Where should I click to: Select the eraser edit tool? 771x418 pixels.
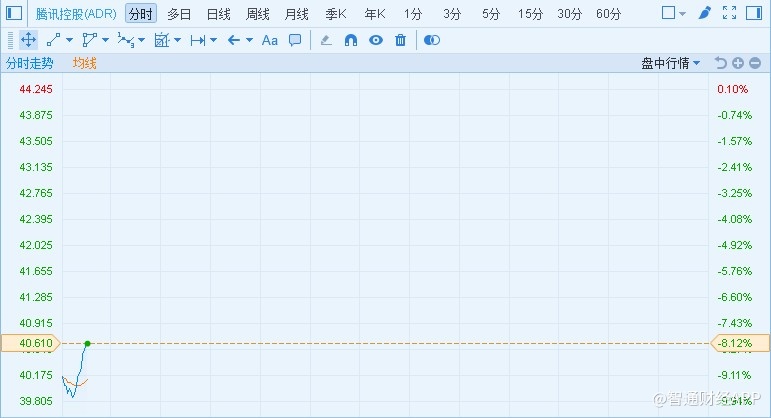click(326, 40)
